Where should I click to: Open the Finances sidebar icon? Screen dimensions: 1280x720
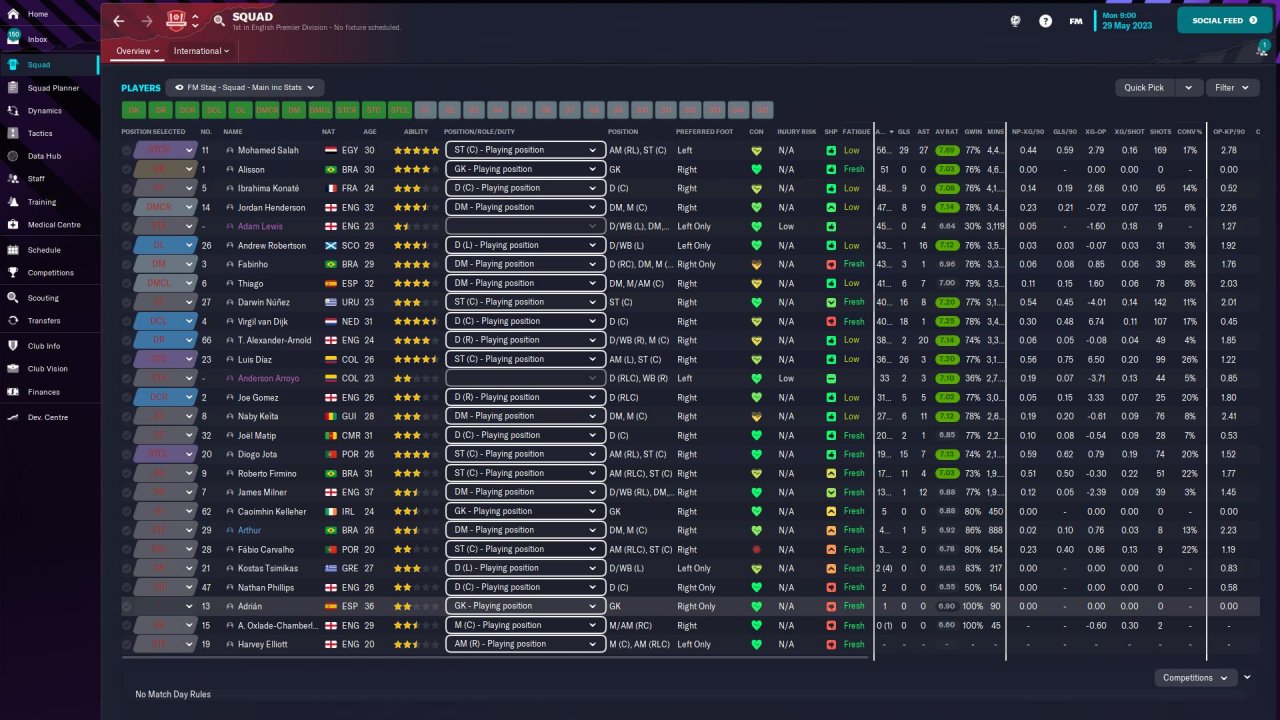pyautogui.click(x=13, y=392)
